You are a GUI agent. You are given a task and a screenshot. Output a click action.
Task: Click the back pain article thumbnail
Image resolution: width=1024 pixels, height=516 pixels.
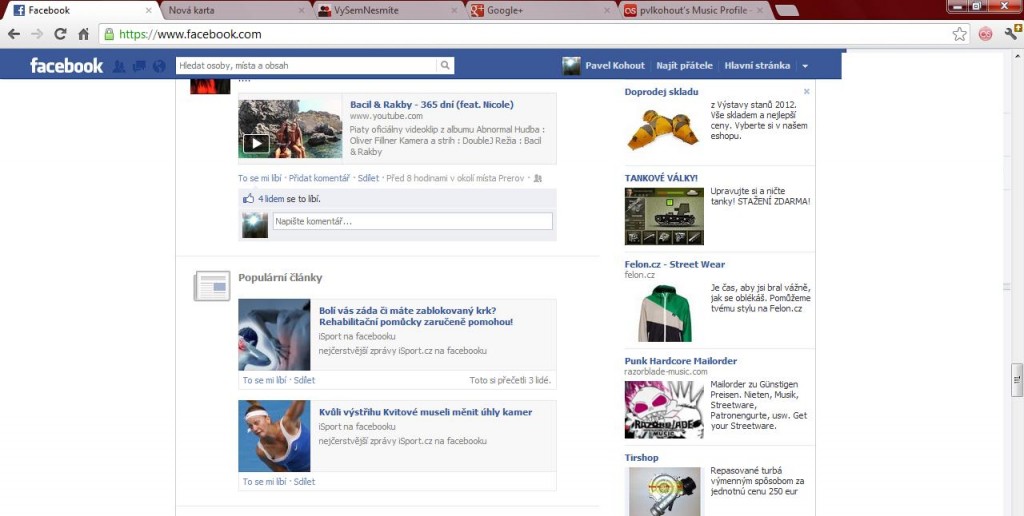(274, 334)
